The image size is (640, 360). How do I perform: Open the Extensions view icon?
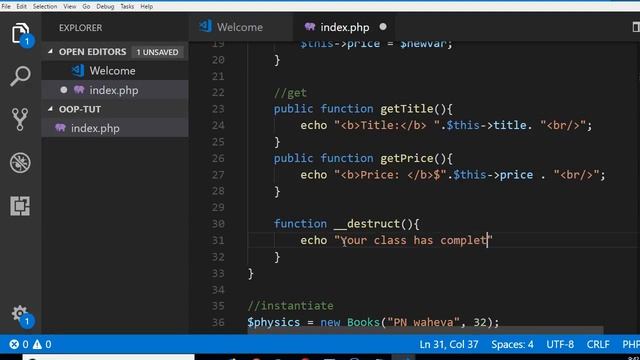click(20, 206)
